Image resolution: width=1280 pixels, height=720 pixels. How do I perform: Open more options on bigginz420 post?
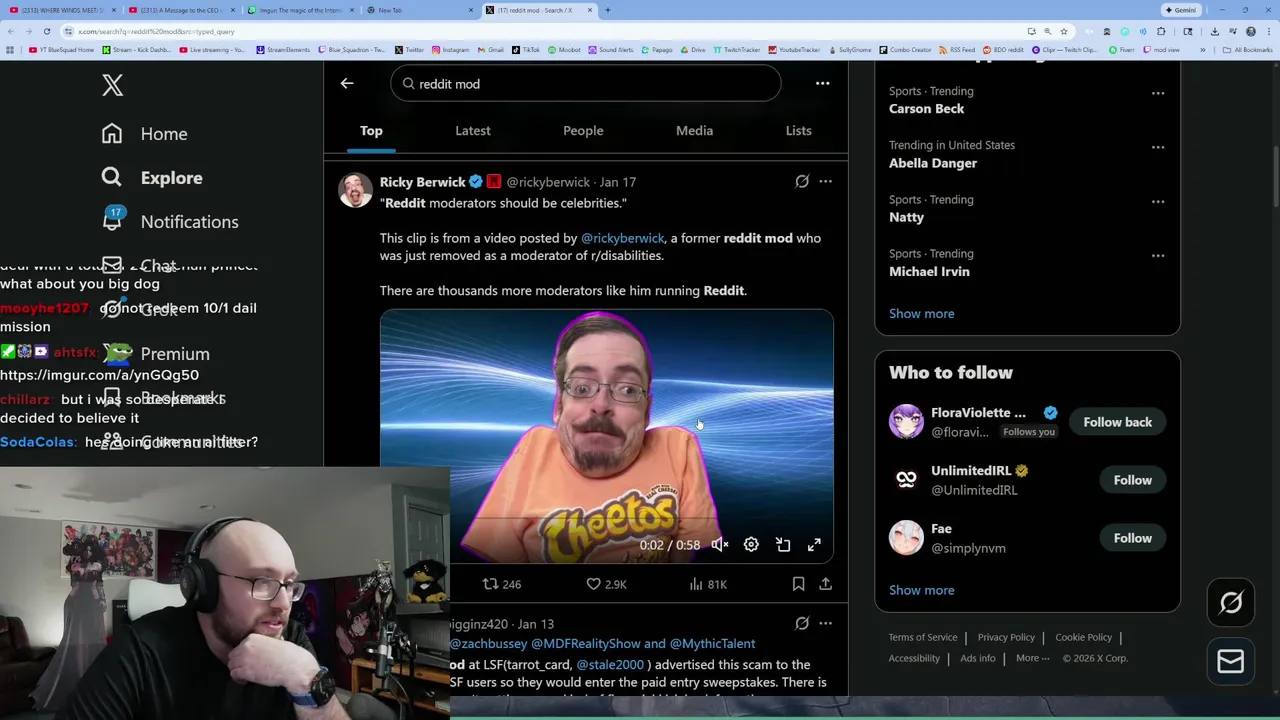click(x=825, y=624)
